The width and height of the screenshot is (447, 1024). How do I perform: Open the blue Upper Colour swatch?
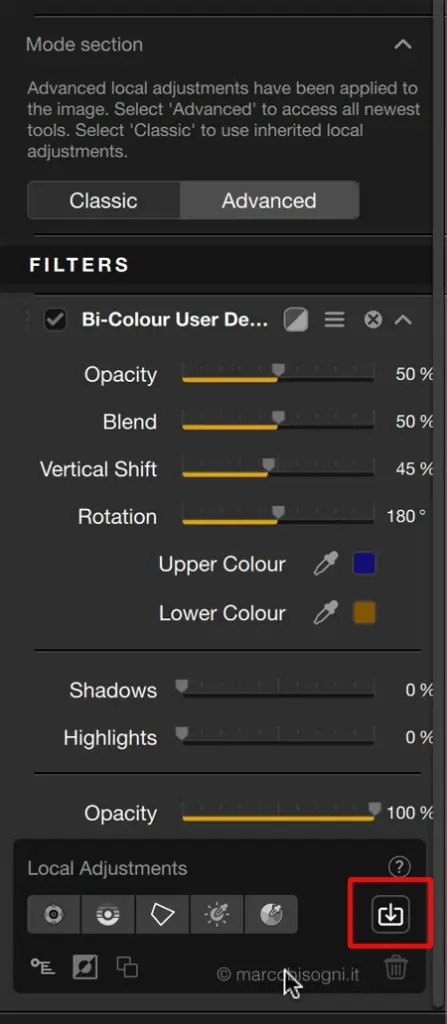click(364, 564)
